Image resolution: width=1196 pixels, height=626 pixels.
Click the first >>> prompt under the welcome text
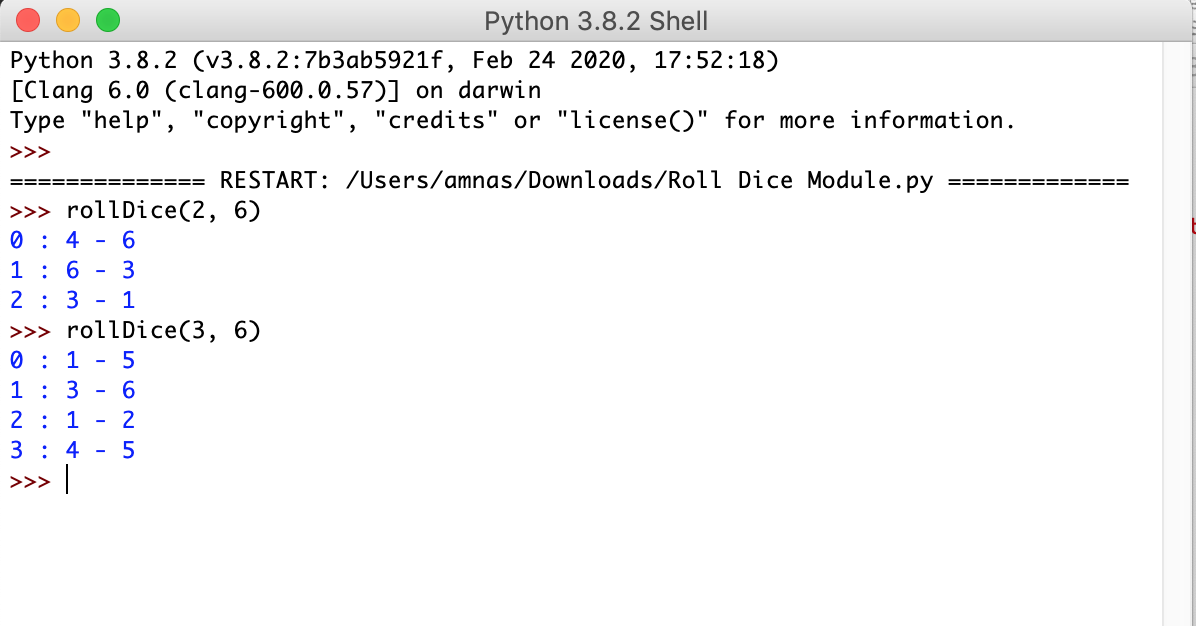28,151
